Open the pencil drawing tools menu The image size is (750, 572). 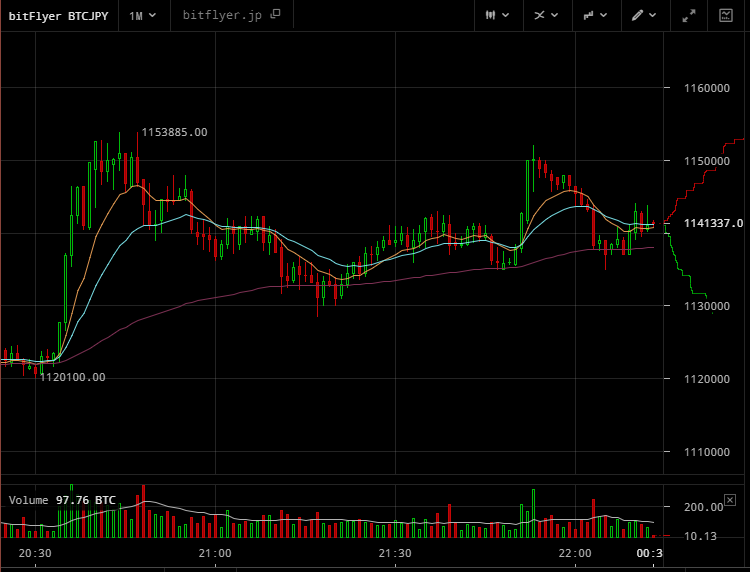644,15
